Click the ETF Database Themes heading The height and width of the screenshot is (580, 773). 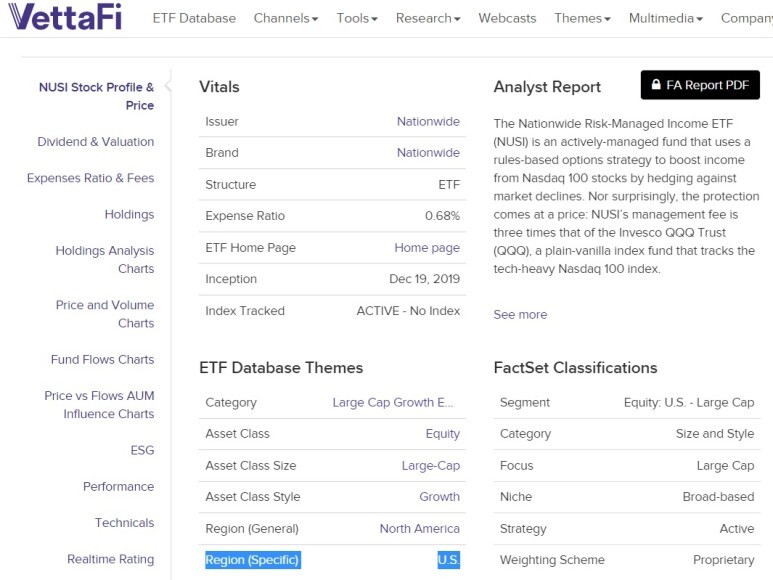pos(281,368)
